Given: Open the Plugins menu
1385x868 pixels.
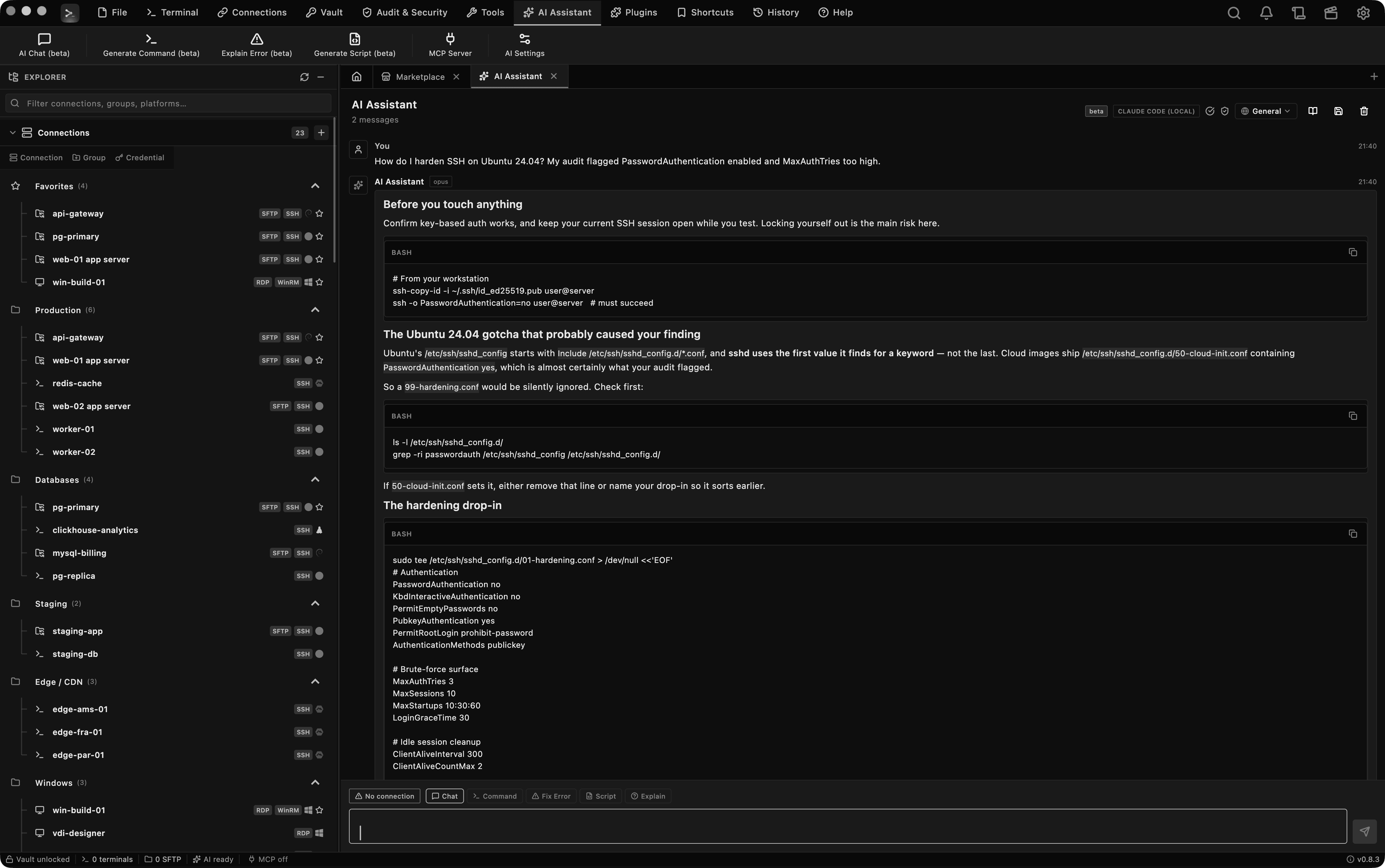Looking at the screenshot, I should click(634, 13).
